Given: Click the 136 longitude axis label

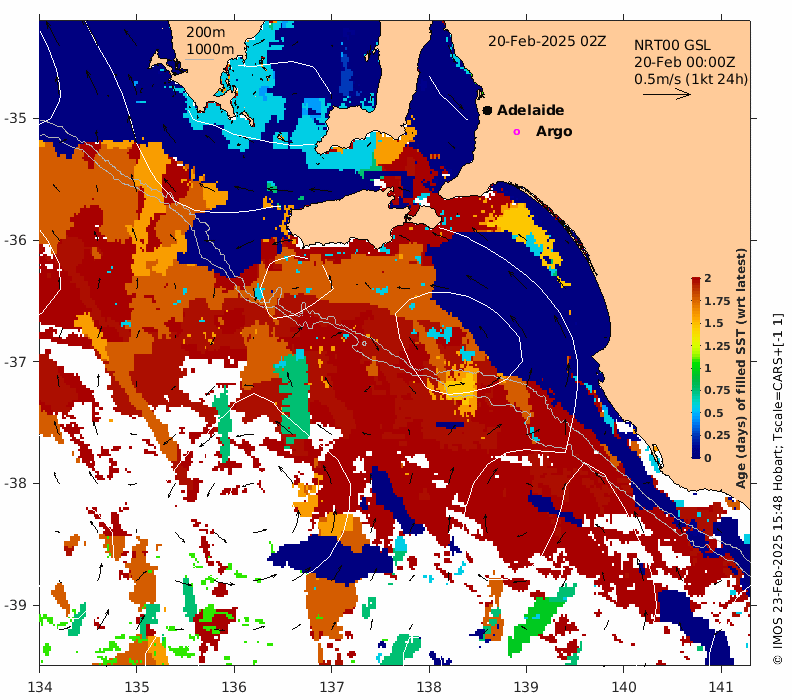Looking at the screenshot, I should [x=234, y=687].
